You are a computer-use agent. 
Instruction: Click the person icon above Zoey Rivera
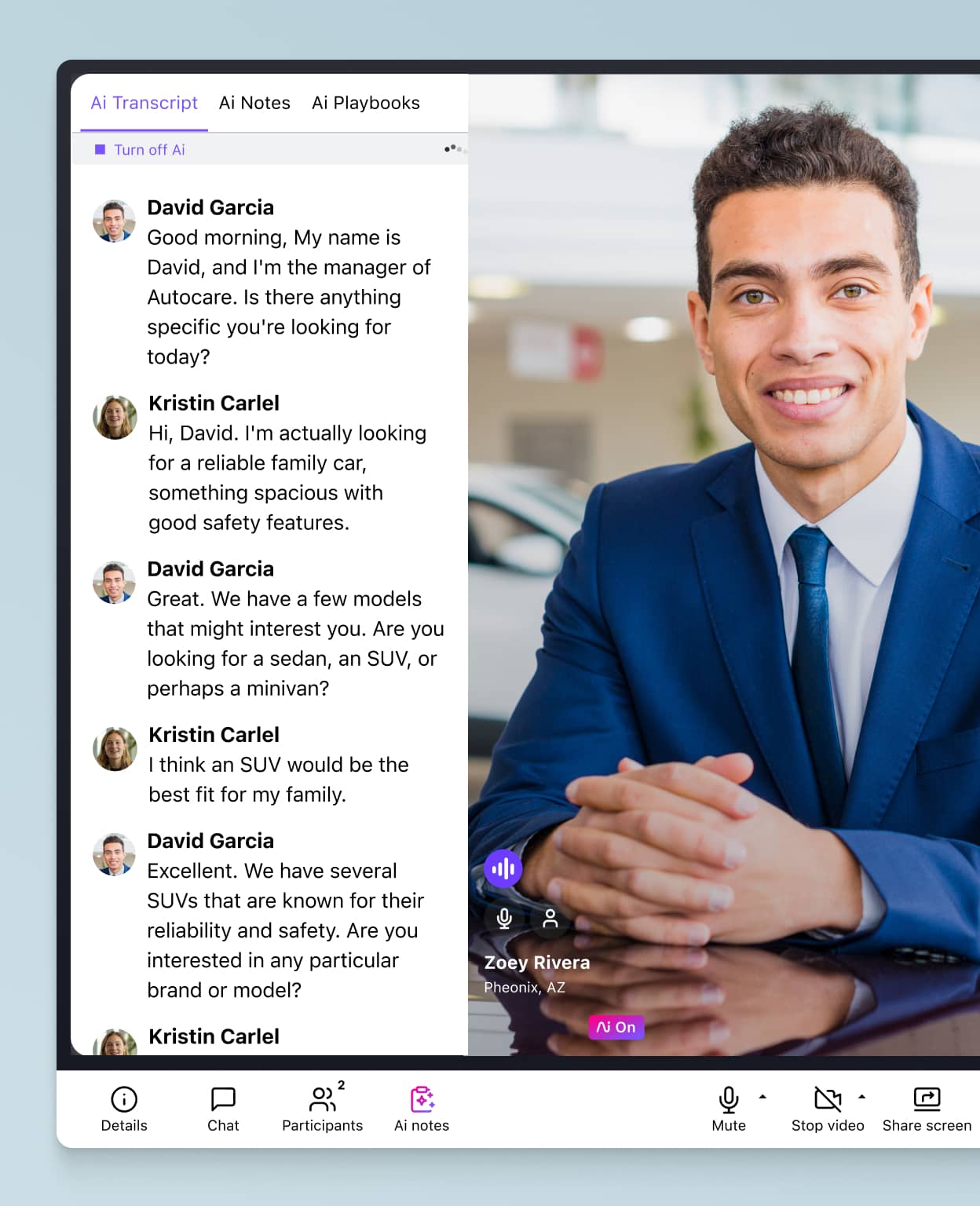point(550,918)
